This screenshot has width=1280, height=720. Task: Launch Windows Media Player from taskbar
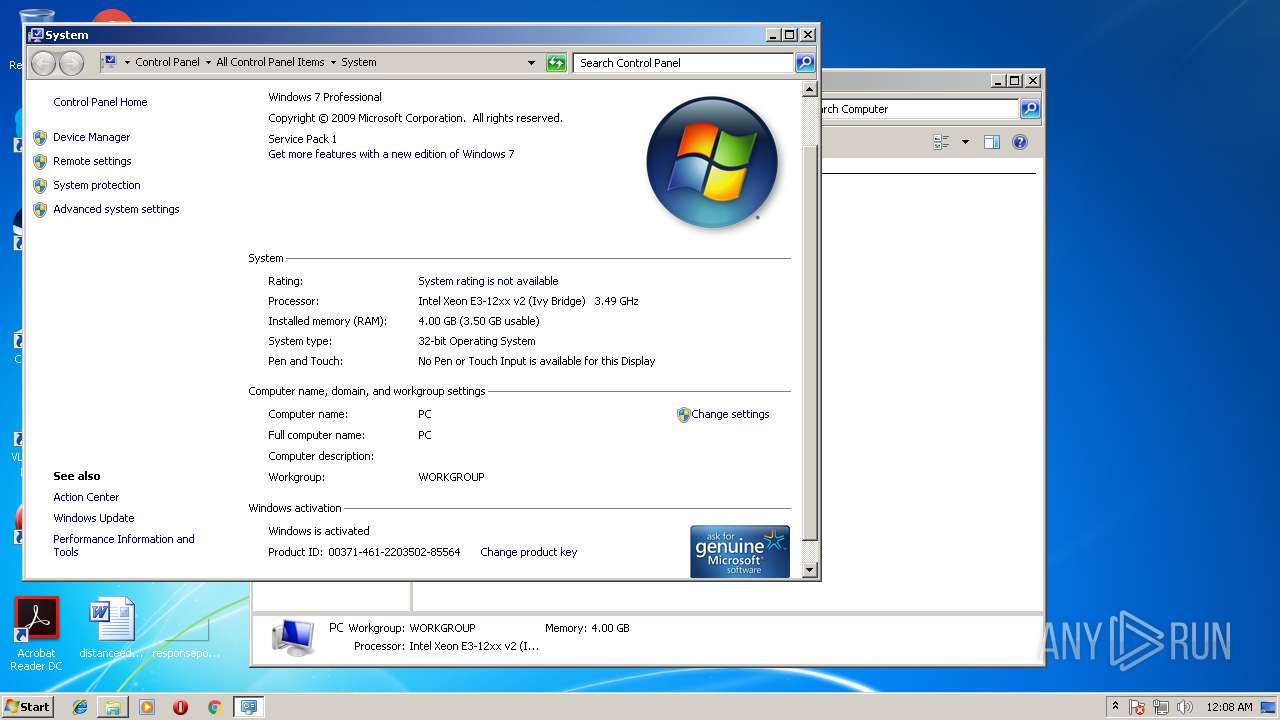pyautogui.click(x=147, y=707)
